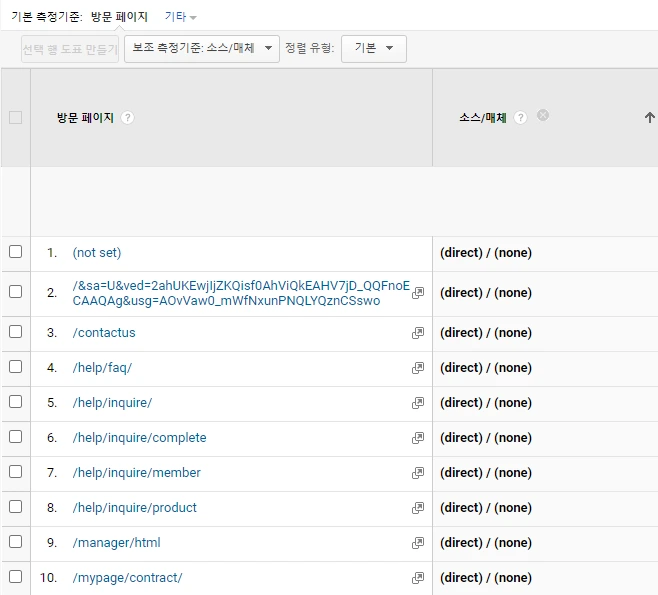Open external link icon for /help/inquire/product row

coord(418,508)
